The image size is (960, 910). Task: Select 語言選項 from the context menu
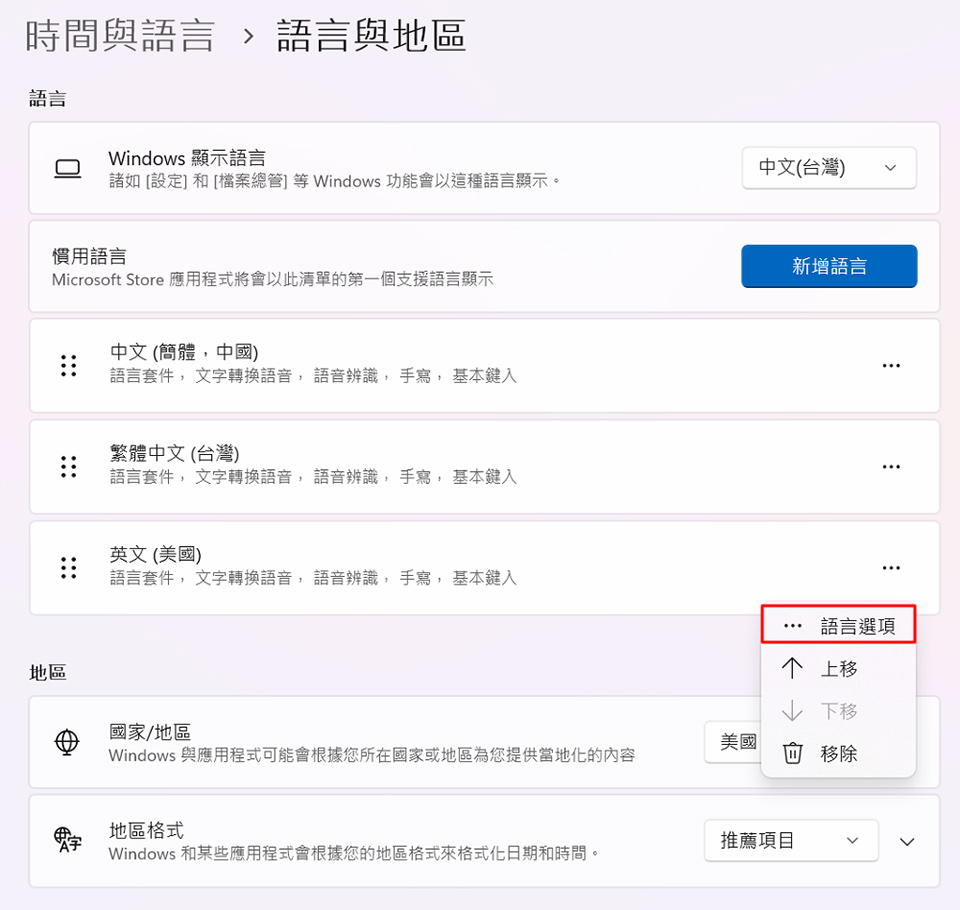pyautogui.click(x=838, y=626)
